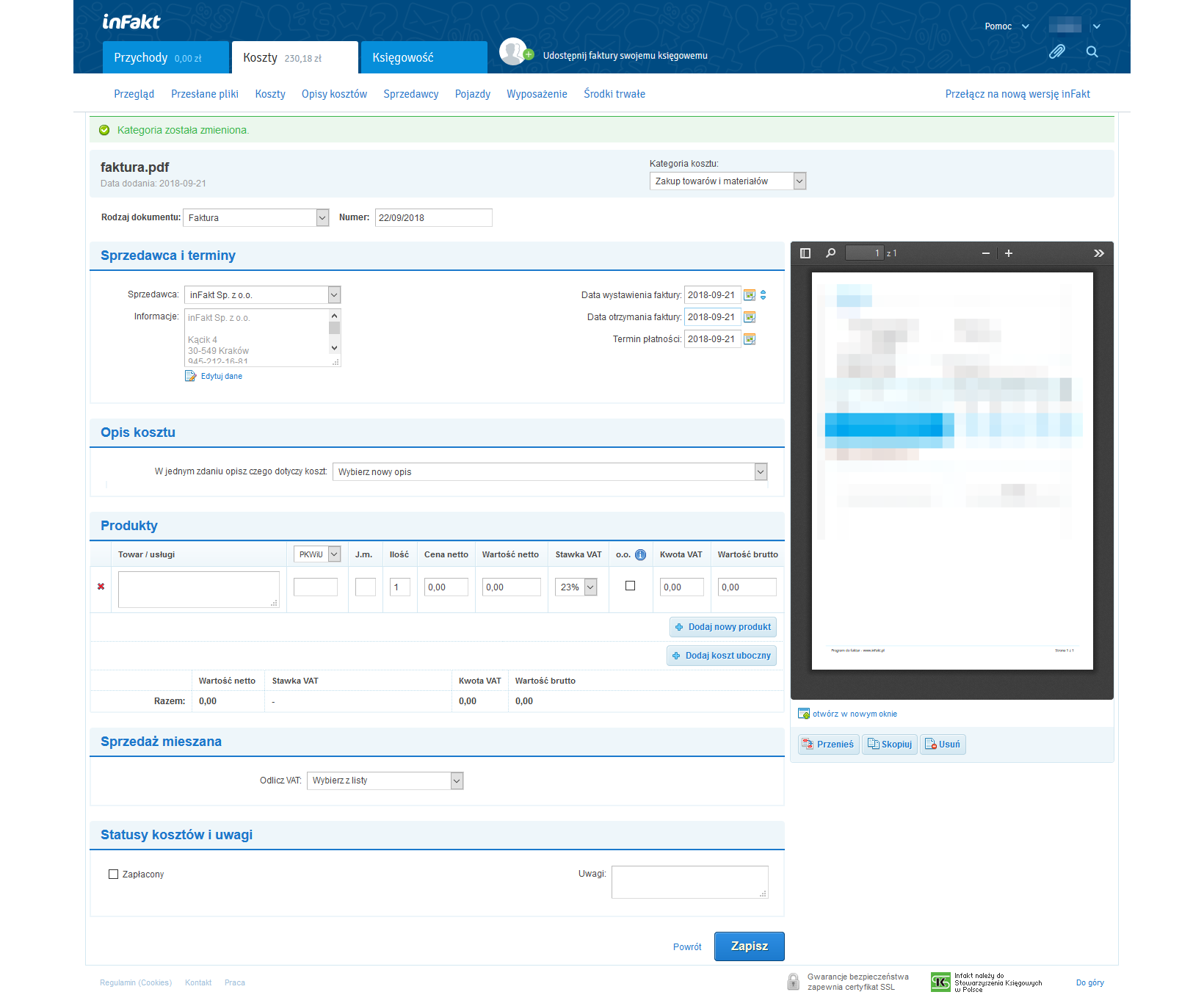1204x1003 pixels.
Task: Click the Towar / usługi textarea
Action: [199, 590]
